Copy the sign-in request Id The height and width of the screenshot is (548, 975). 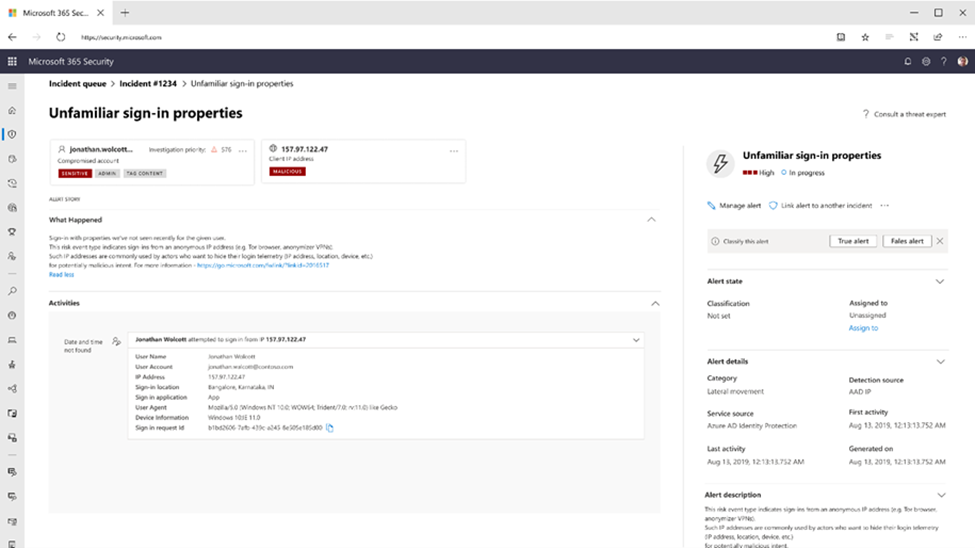point(330,428)
